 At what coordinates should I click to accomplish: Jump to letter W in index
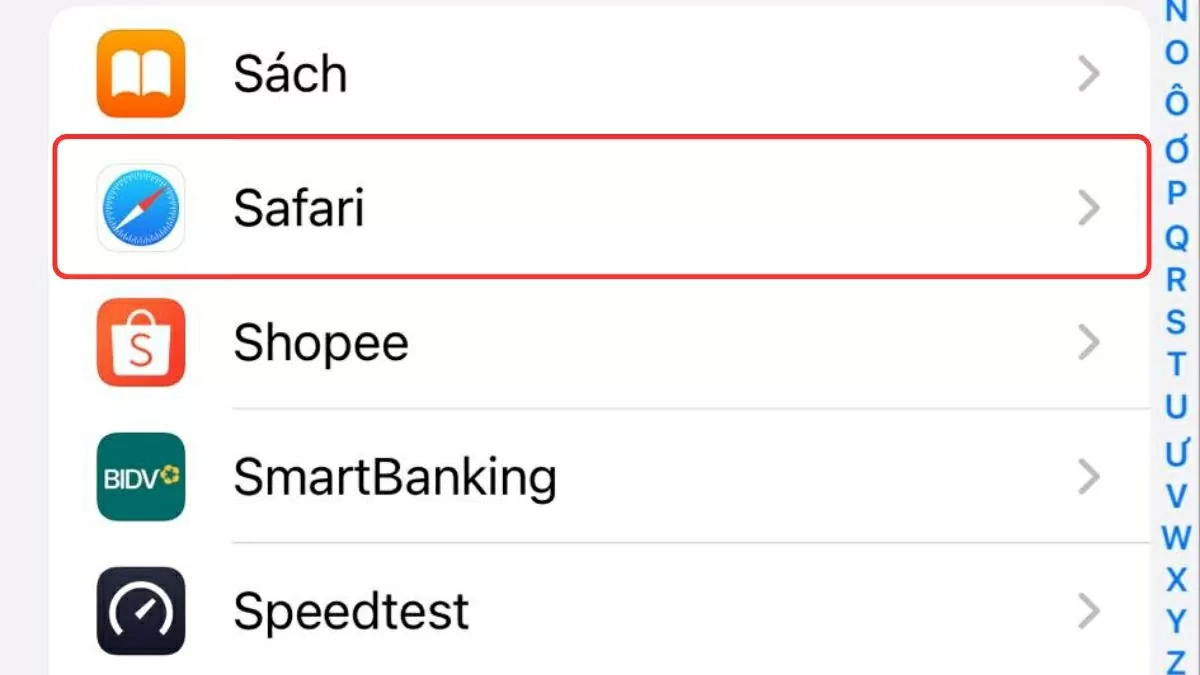click(x=1177, y=537)
